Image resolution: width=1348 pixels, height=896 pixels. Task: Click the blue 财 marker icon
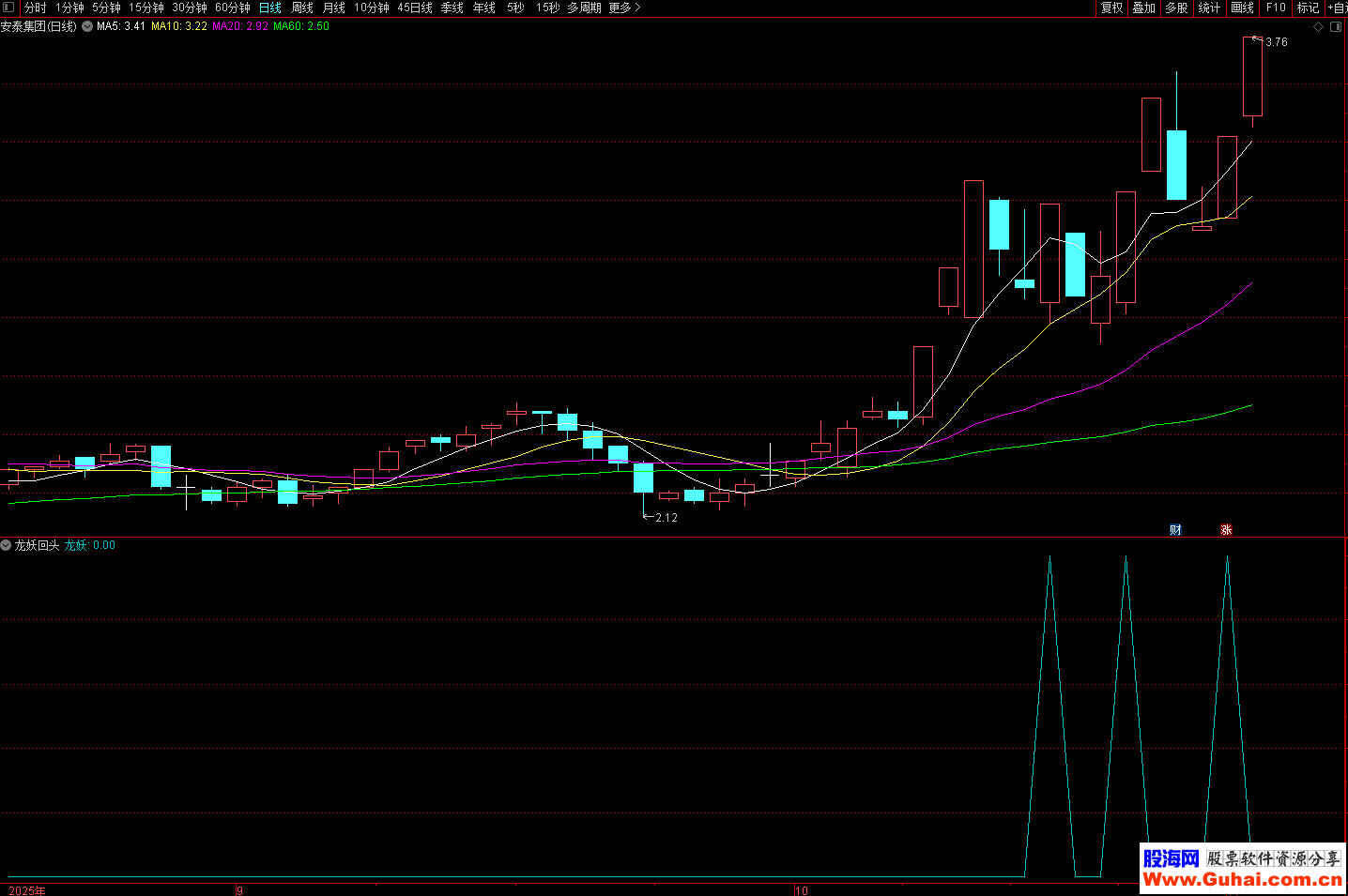tap(1175, 530)
